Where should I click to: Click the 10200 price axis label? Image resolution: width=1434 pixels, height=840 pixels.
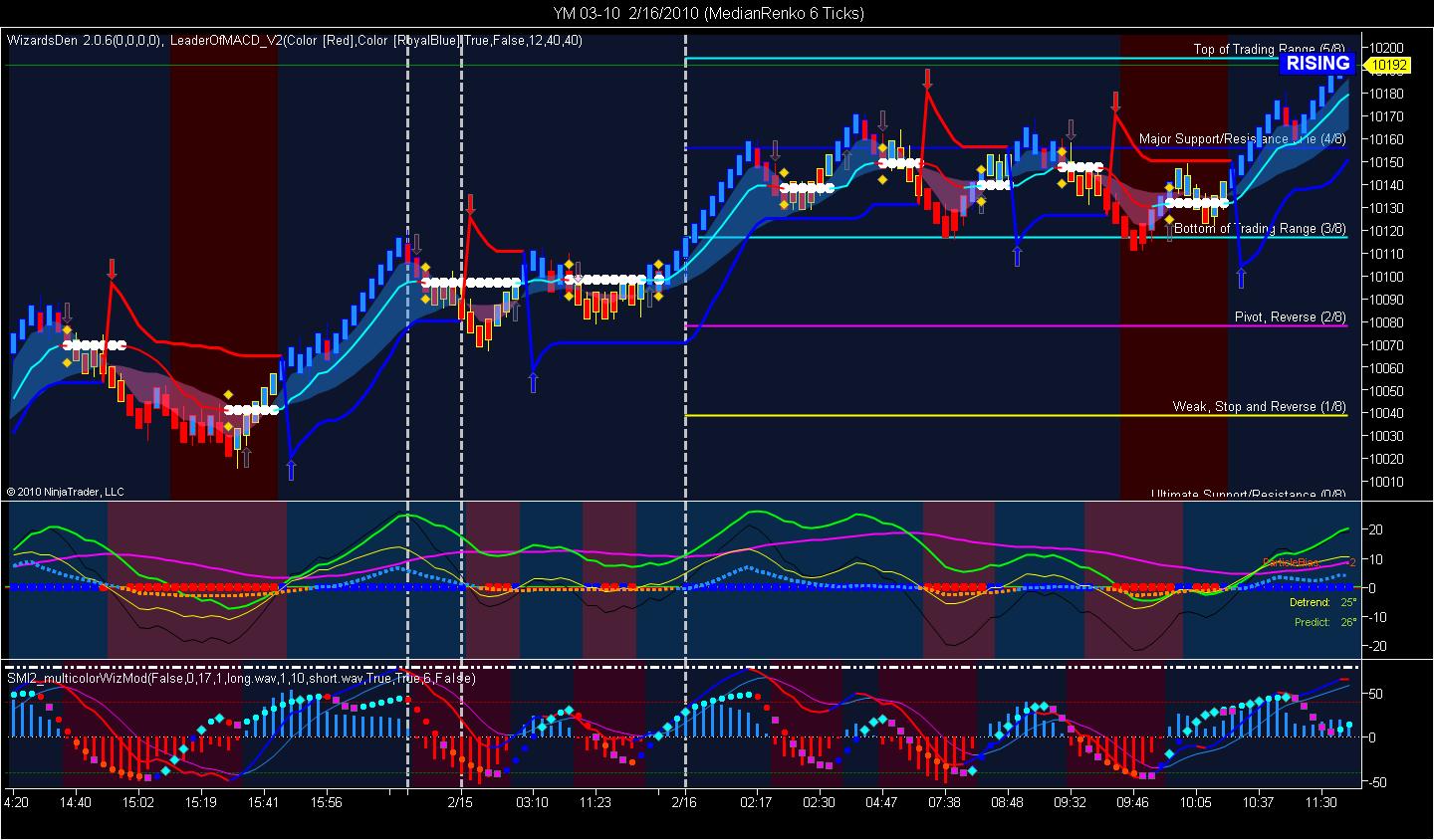pyautogui.click(x=1386, y=48)
